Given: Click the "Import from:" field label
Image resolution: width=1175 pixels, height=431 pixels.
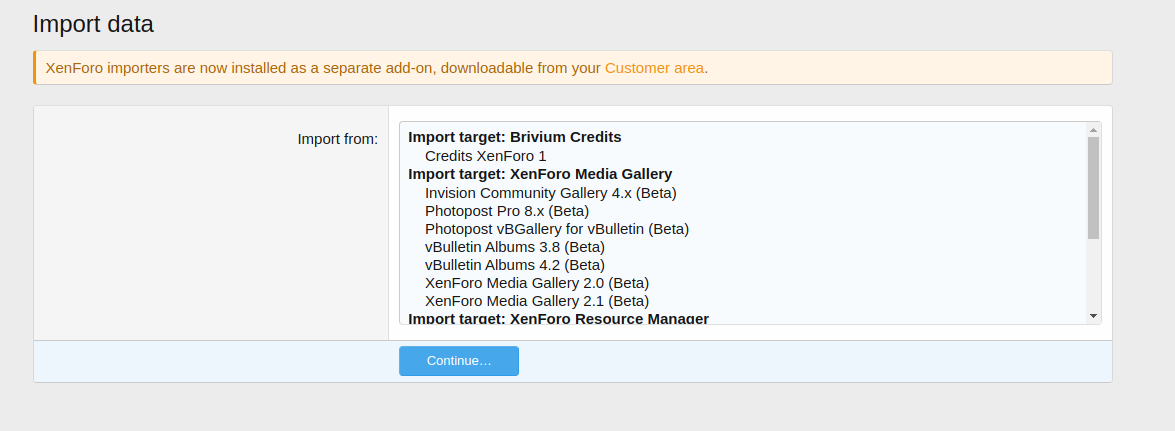Looking at the screenshot, I should (337, 138).
